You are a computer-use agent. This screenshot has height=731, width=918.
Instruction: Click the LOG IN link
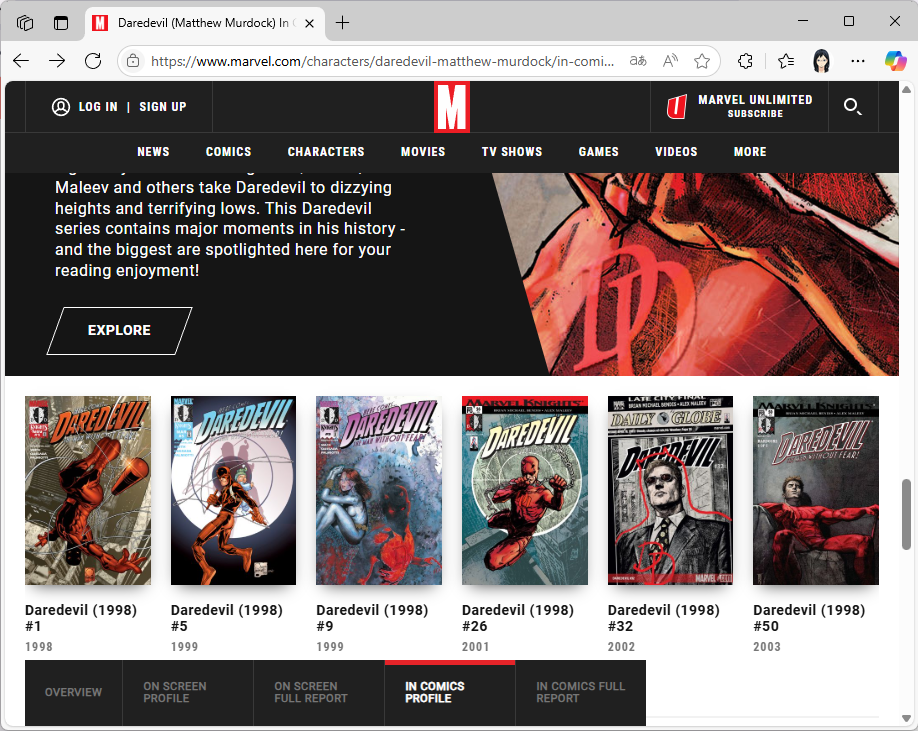pos(98,107)
